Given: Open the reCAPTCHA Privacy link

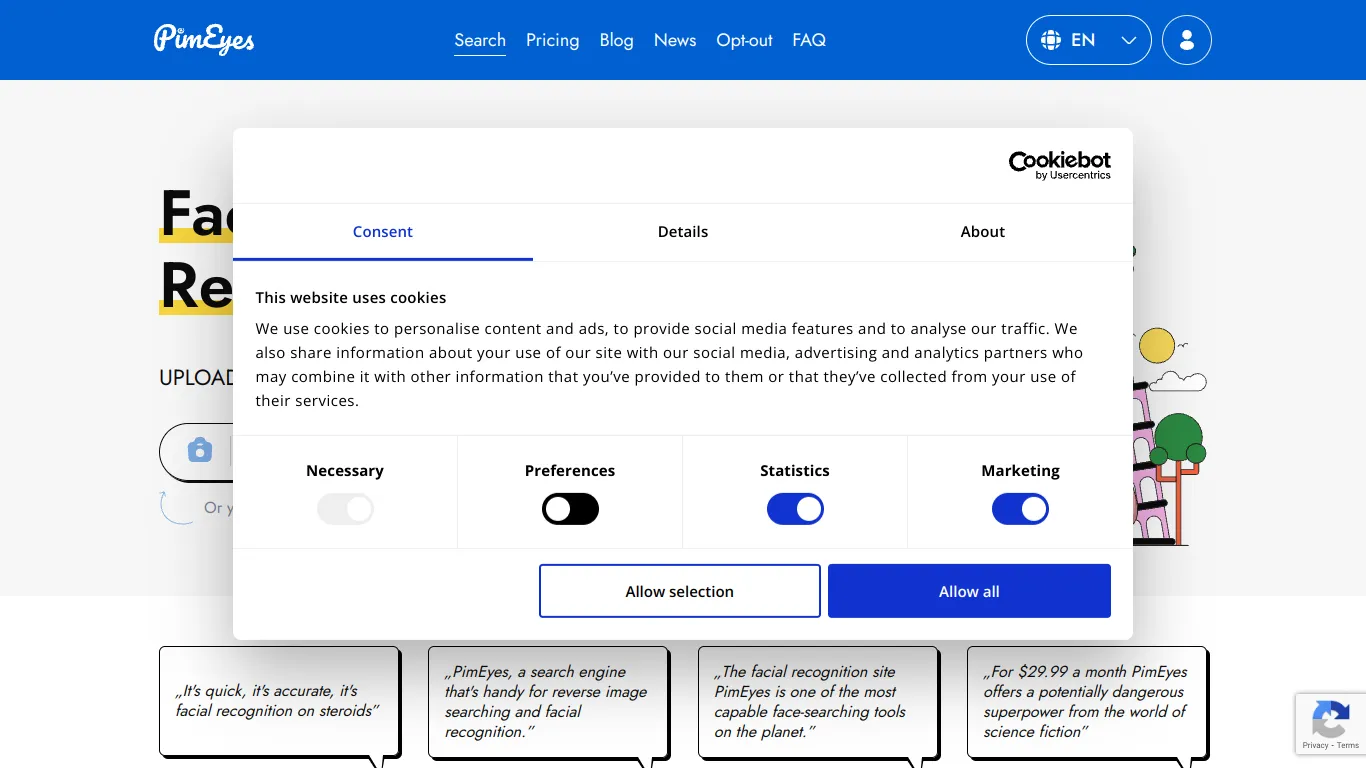Looking at the screenshot, I should pyautogui.click(x=1315, y=745).
